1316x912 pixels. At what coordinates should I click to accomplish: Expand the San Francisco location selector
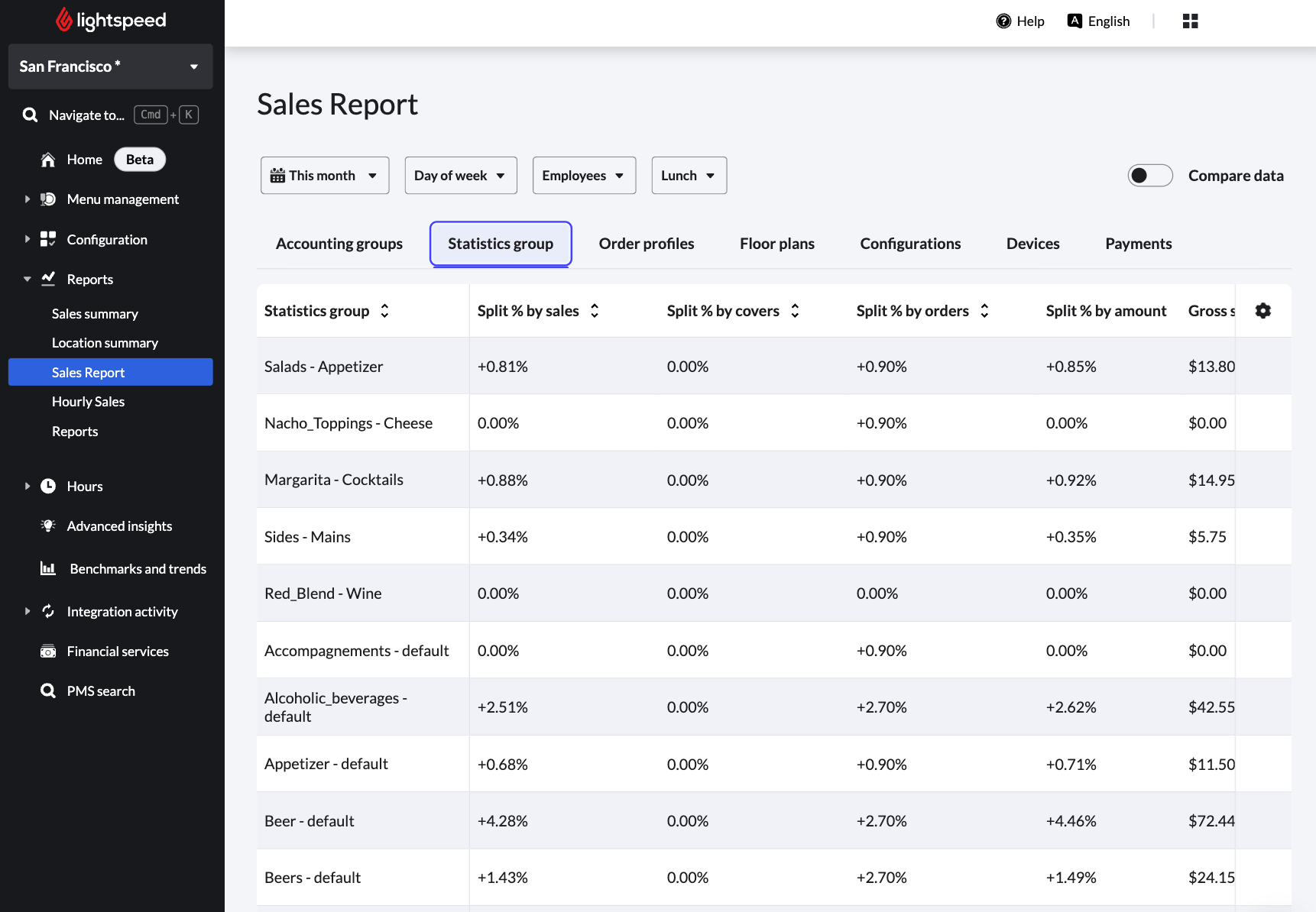[x=111, y=66]
